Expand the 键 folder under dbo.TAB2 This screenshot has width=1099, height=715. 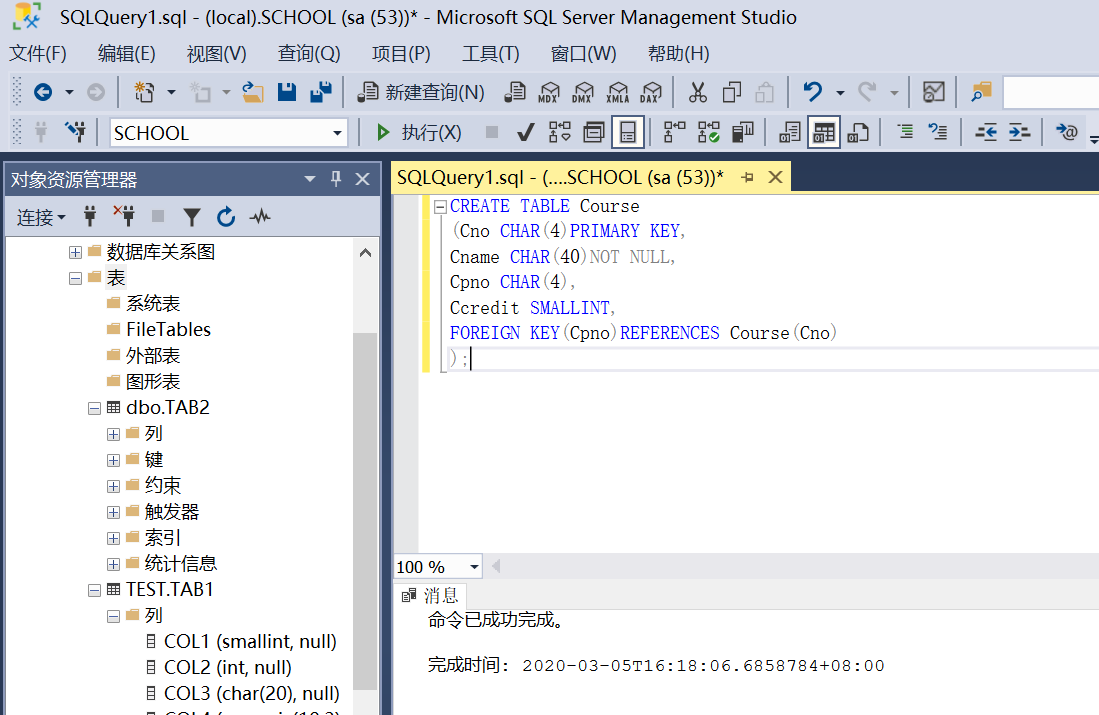pos(113,460)
